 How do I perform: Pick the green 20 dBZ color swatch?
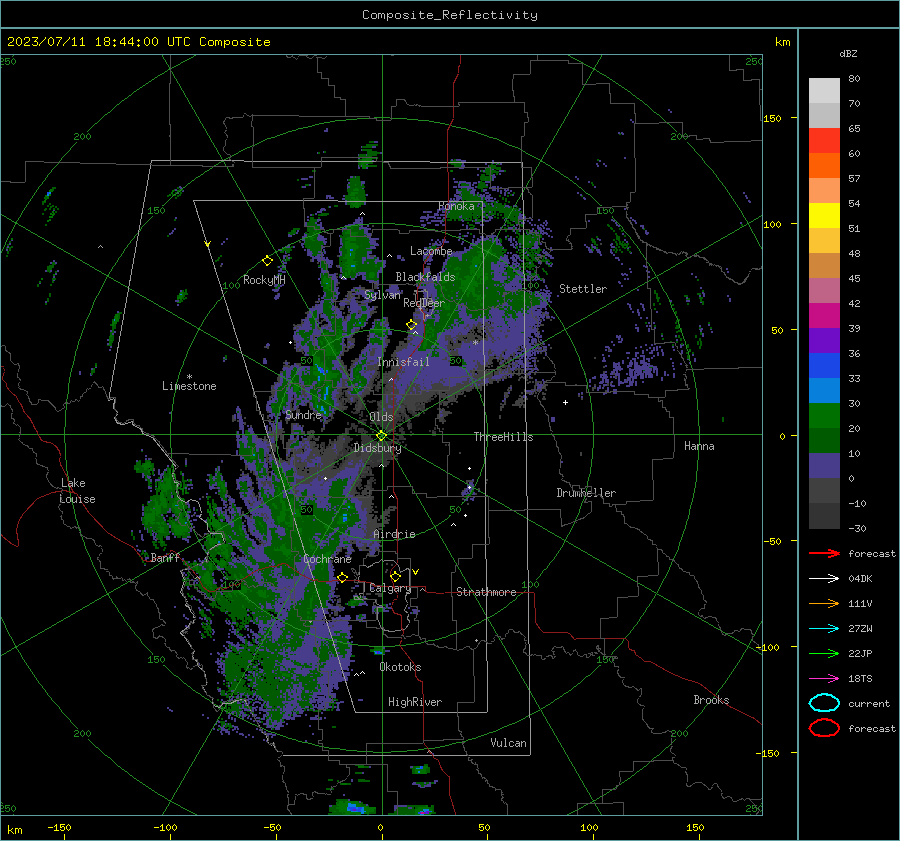click(824, 416)
